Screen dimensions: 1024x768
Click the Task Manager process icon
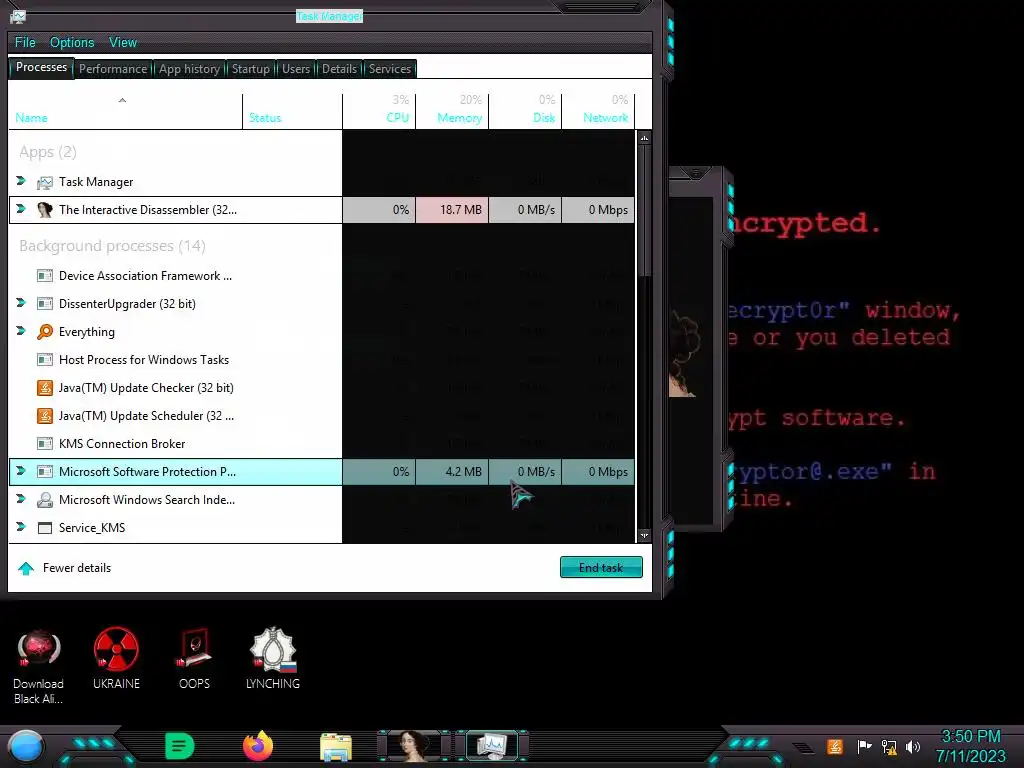click(44, 182)
